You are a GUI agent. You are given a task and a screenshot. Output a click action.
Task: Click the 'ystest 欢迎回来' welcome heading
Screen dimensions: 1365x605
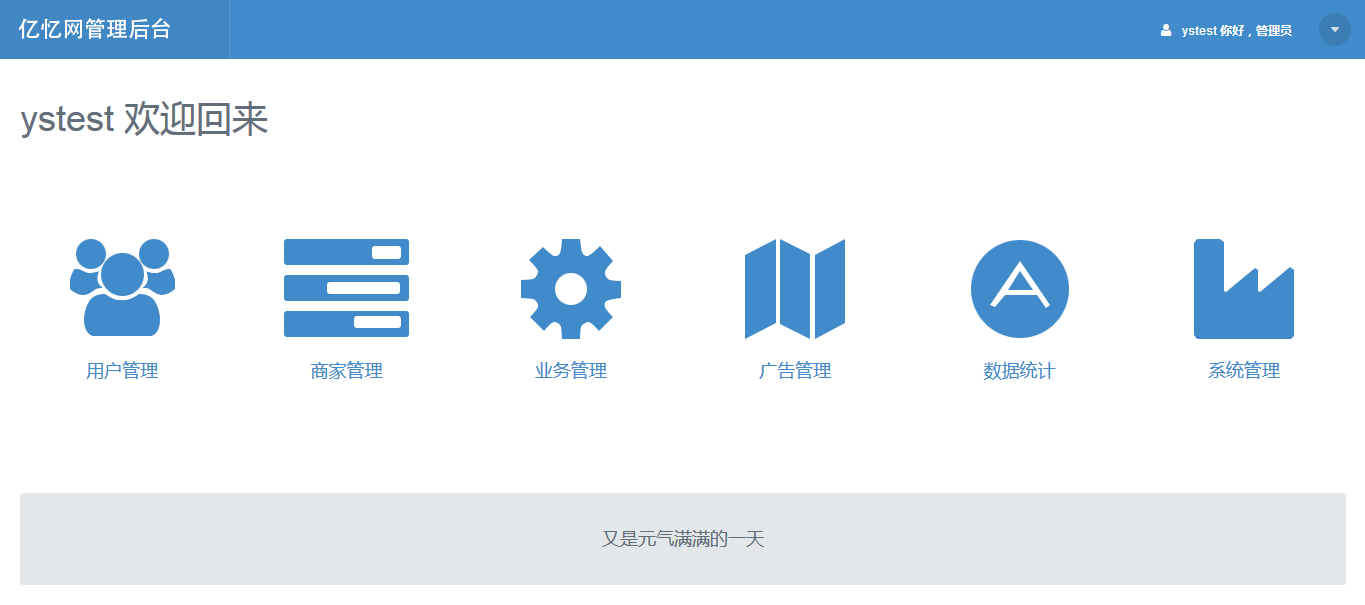click(x=144, y=120)
